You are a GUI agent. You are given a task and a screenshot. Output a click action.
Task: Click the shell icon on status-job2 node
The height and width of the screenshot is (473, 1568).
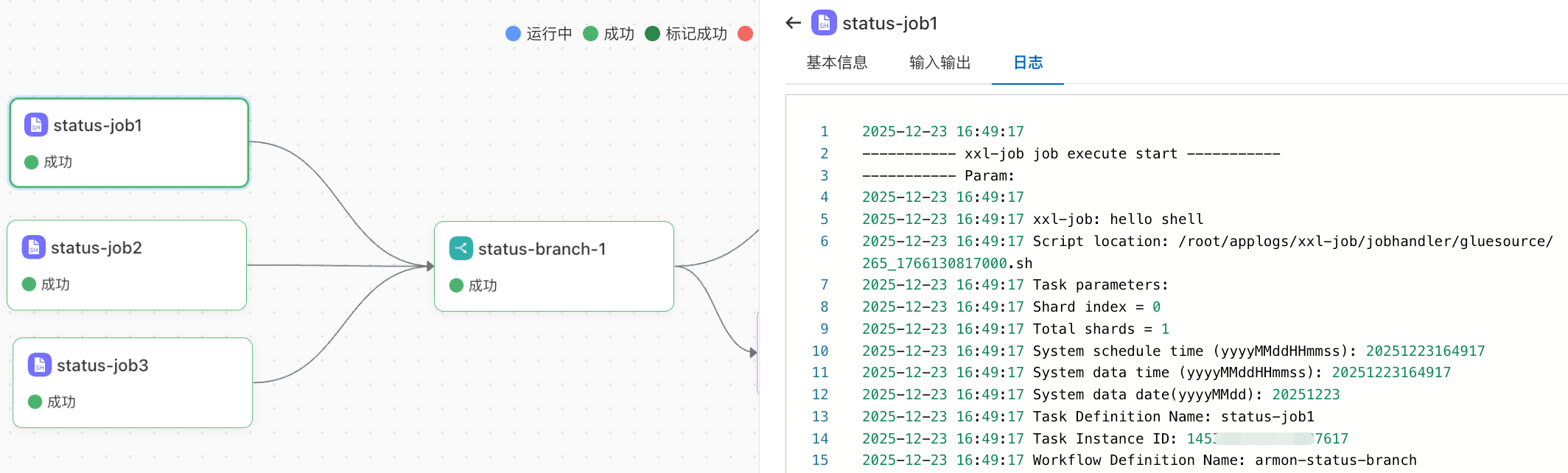click(33, 248)
